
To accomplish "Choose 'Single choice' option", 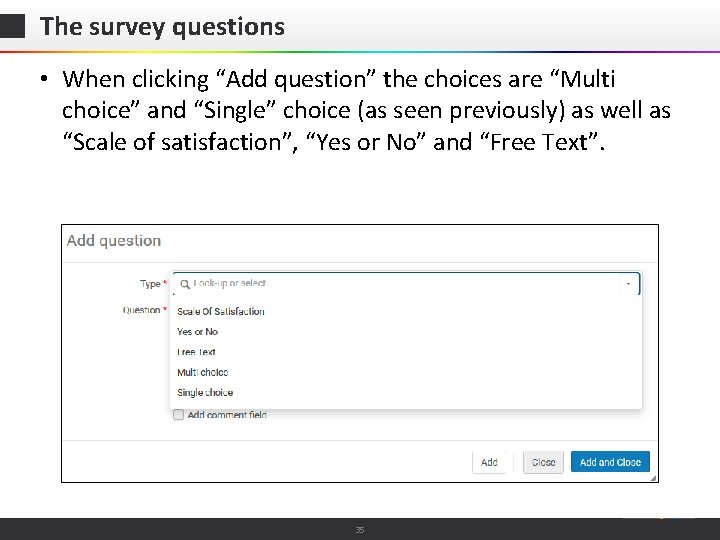I will point(205,393).
